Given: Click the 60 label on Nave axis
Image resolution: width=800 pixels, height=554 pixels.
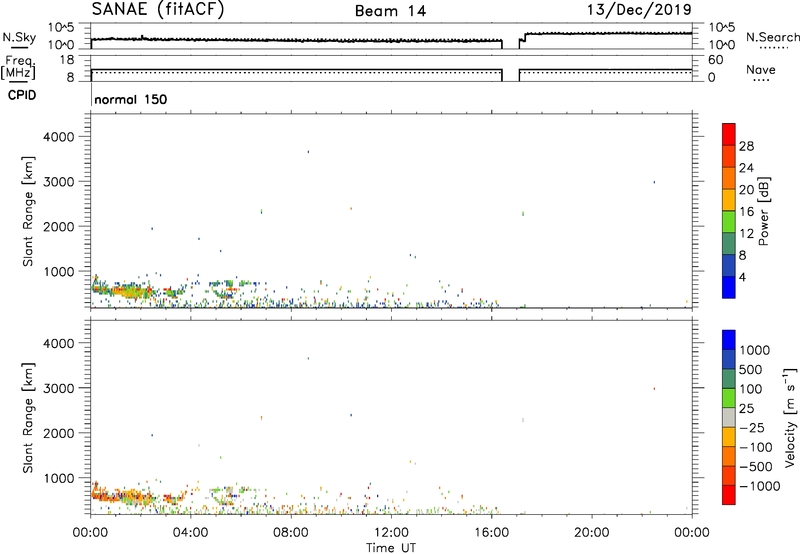Looking at the screenshot, I should [715, 60].
